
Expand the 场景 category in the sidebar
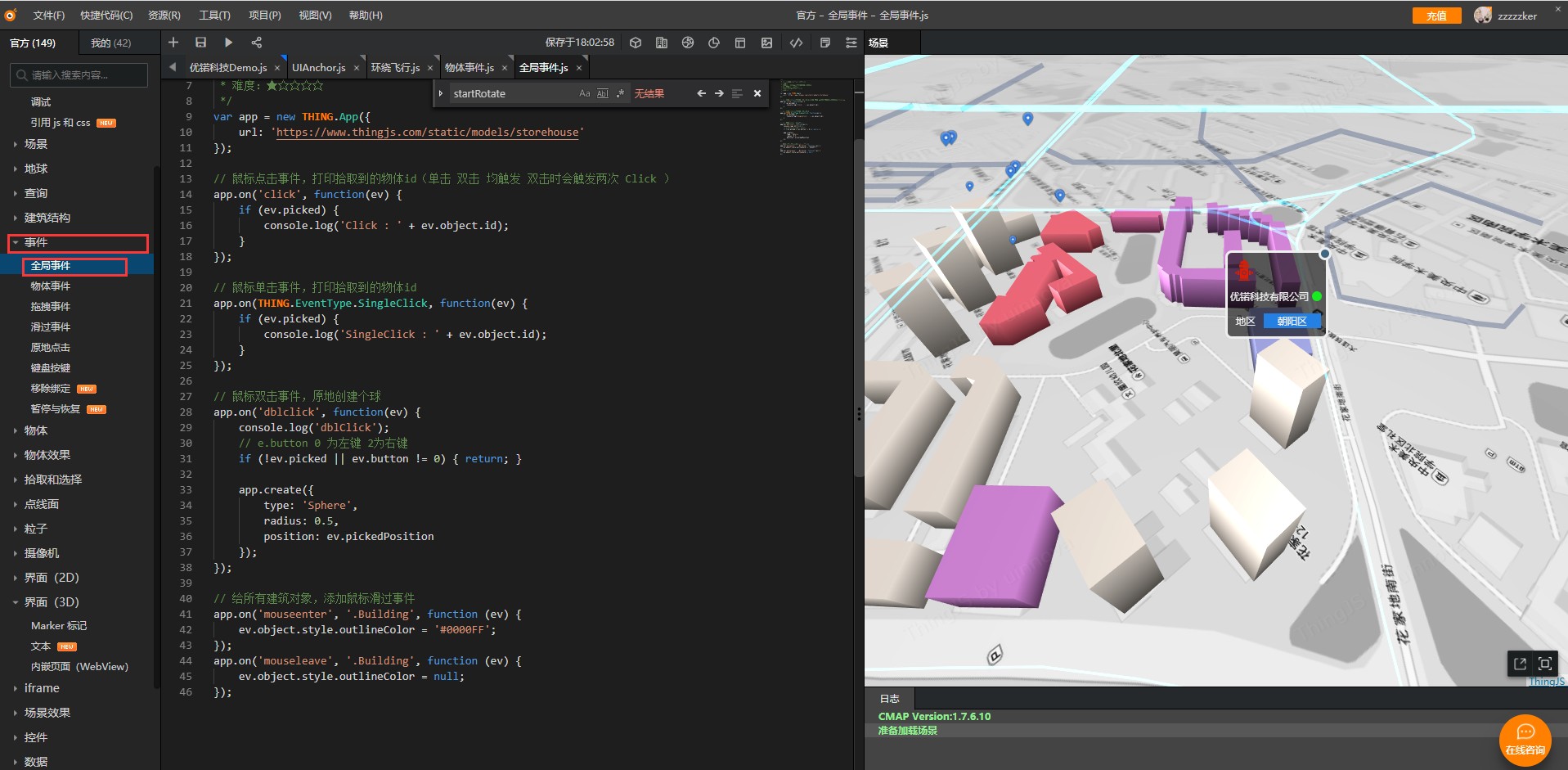(35, 144)
